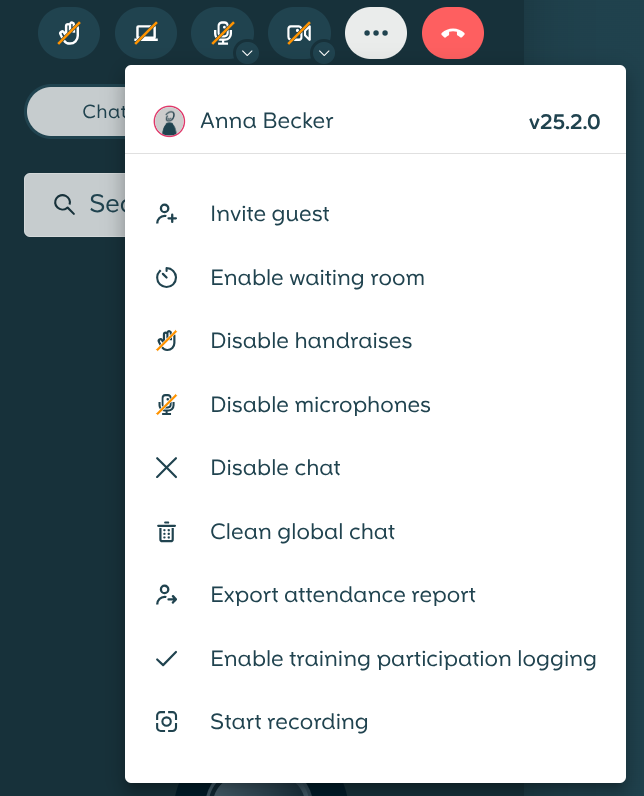Screen dimensions: 644x796
Task: Hang up with the red end-call button
Action: click(x=453, y=33)
